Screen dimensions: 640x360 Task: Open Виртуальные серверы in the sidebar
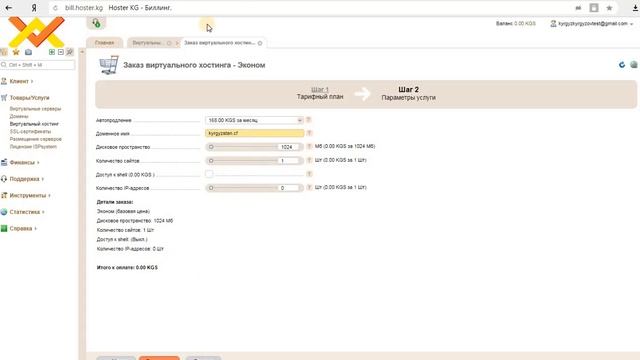[36, 109]
